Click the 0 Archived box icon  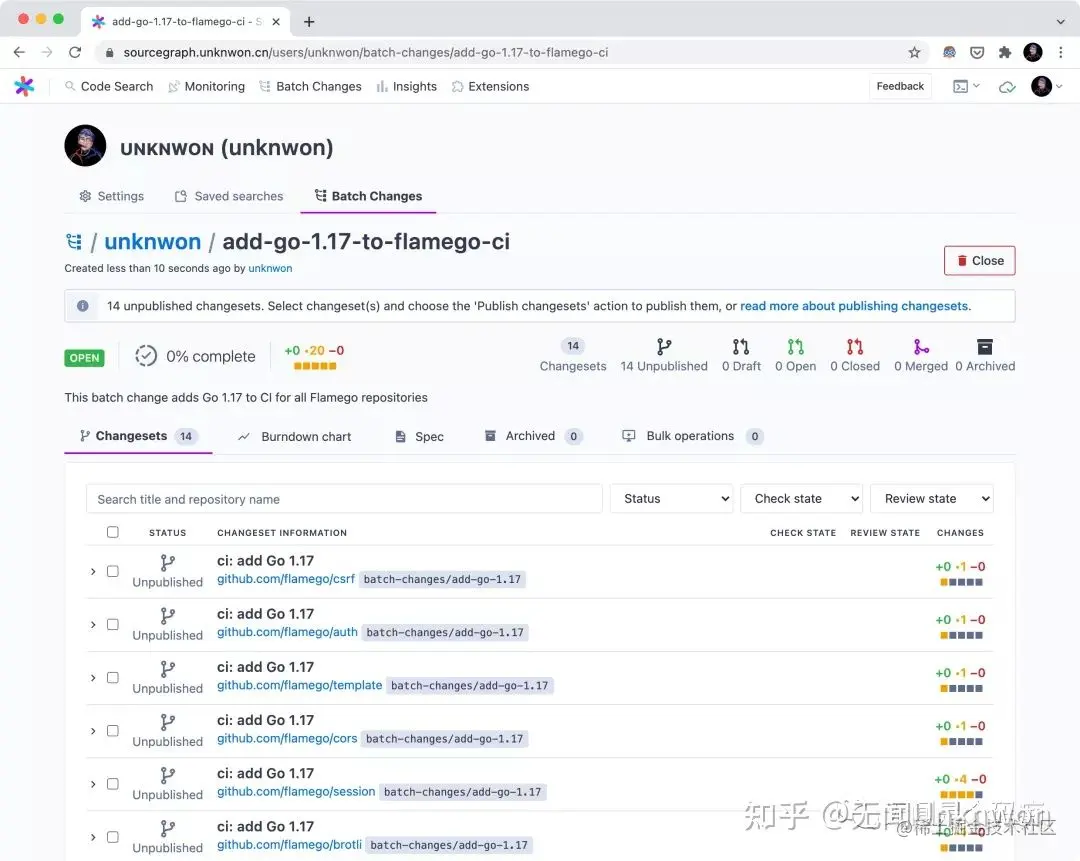click(985, 346)
